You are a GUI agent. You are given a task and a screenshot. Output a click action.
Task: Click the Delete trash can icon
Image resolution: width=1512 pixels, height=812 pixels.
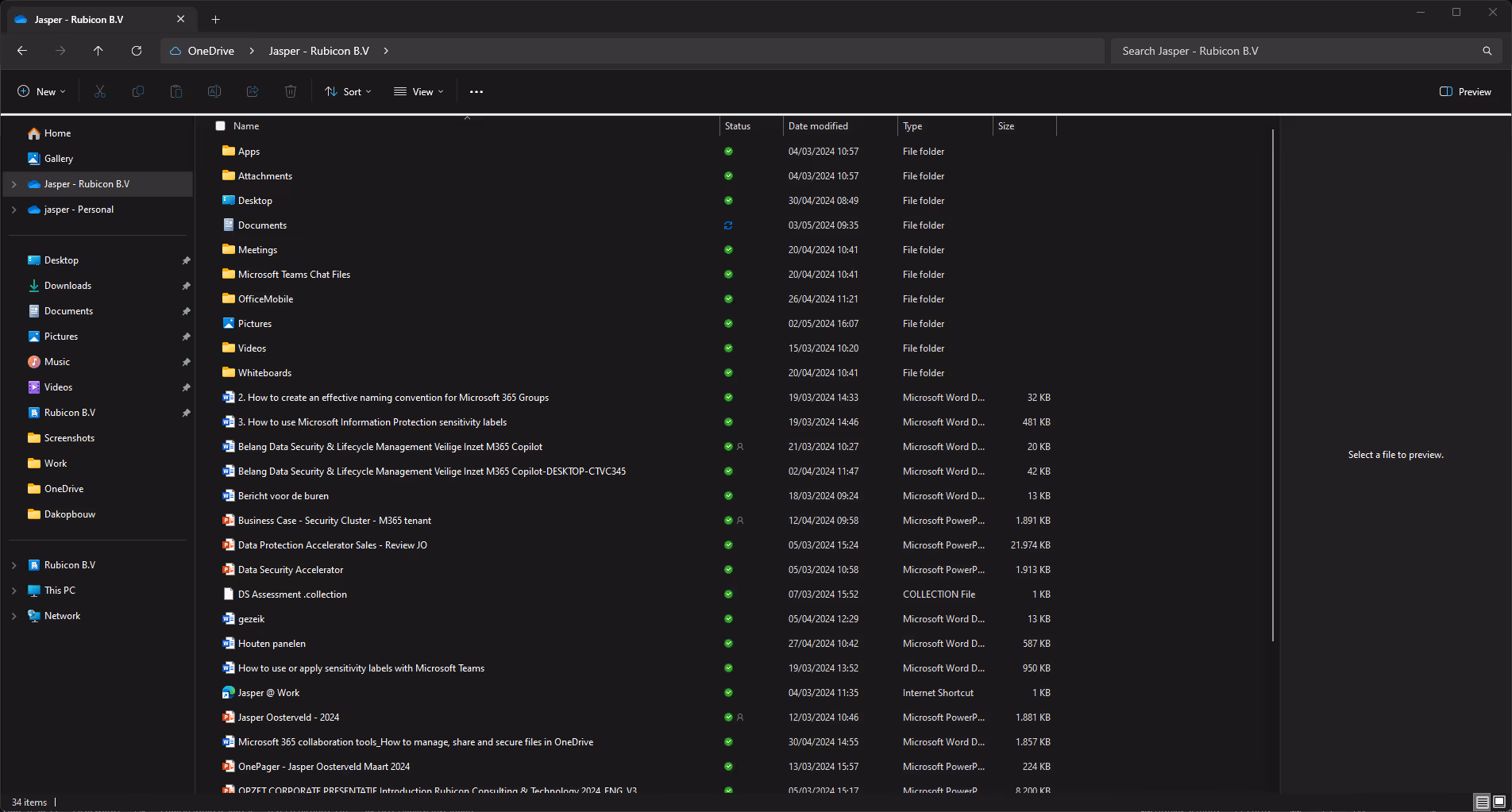coord(291,92)
